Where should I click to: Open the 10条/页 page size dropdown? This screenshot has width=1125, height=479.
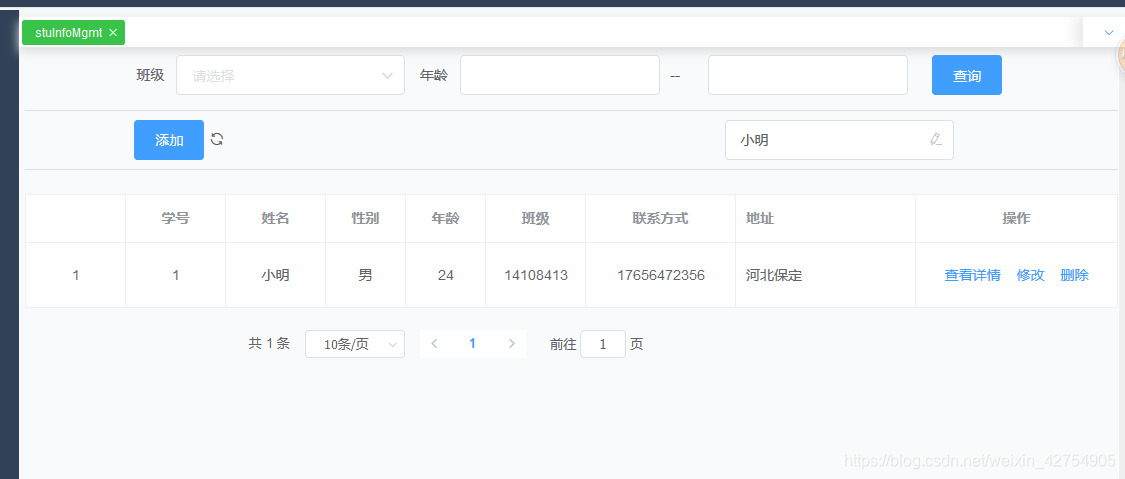coord(355,344)
